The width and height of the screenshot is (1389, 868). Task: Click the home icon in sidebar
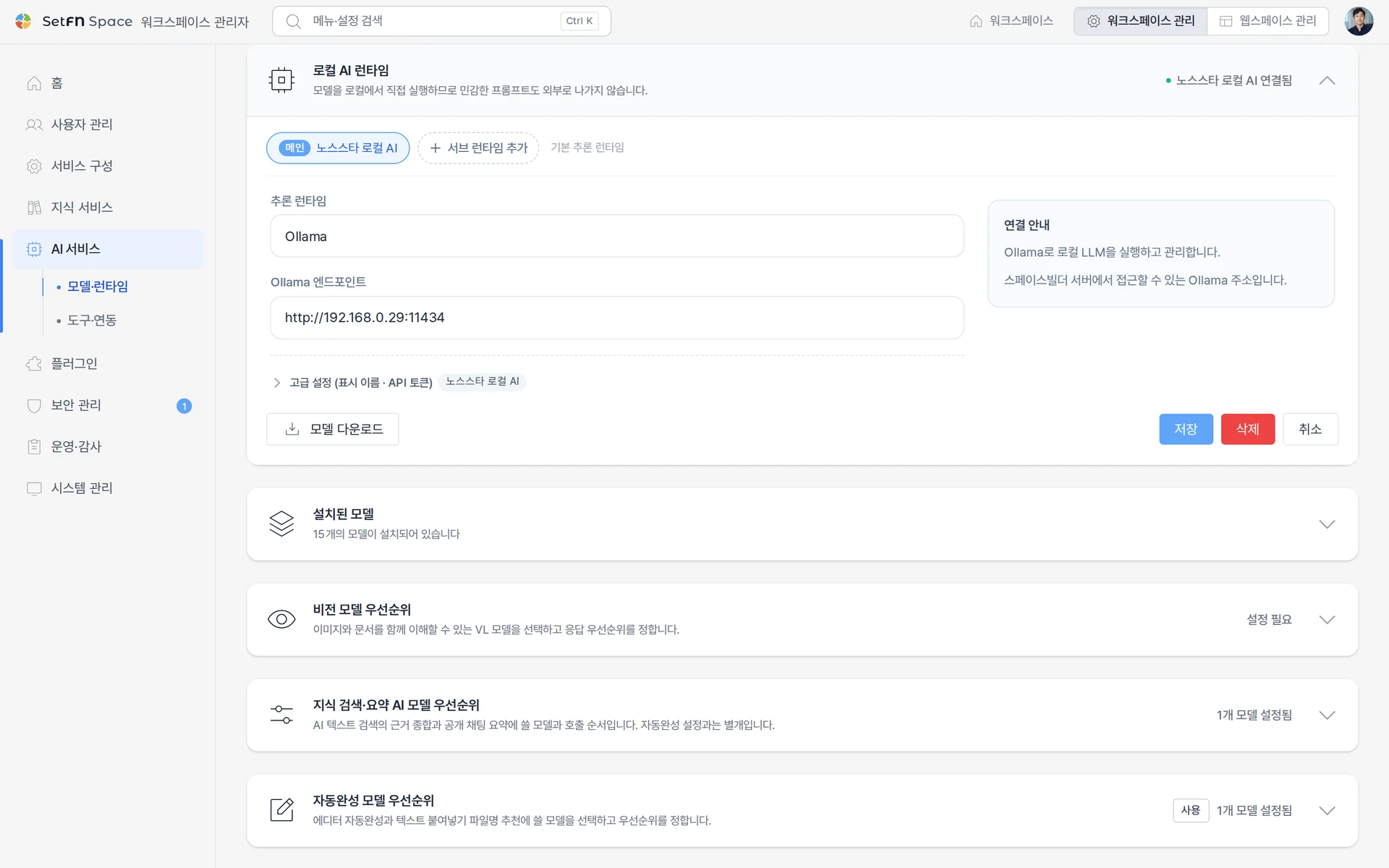34,83
